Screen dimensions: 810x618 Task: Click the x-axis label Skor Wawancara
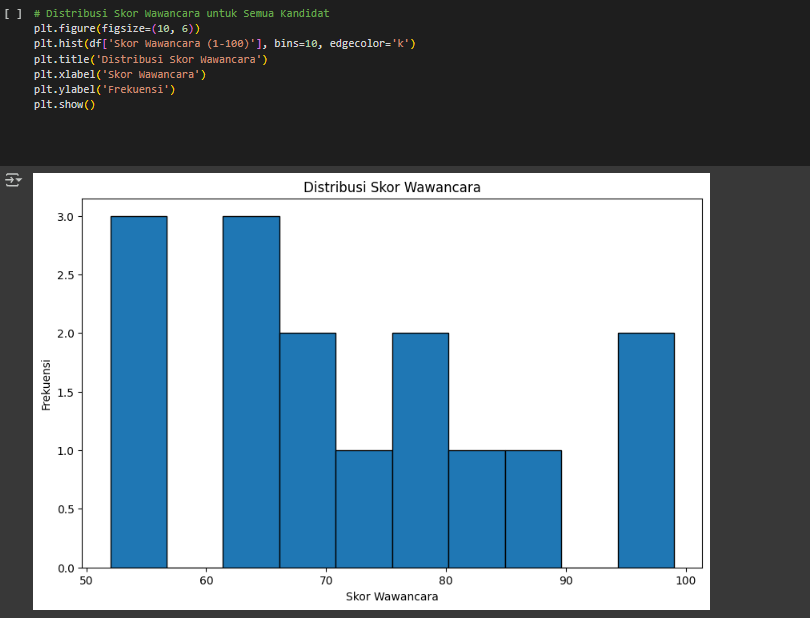coord(391,597)
